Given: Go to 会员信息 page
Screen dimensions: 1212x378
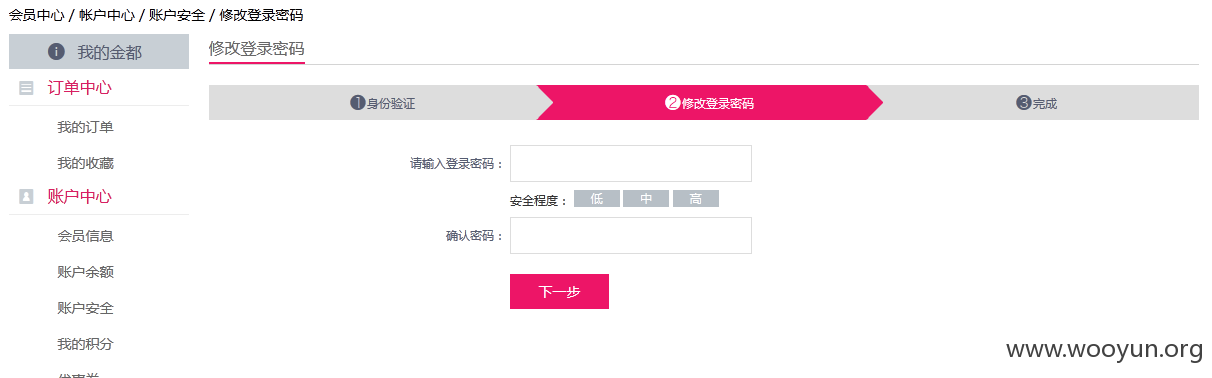Looking at the screenshot, I should tap(85, 236).
